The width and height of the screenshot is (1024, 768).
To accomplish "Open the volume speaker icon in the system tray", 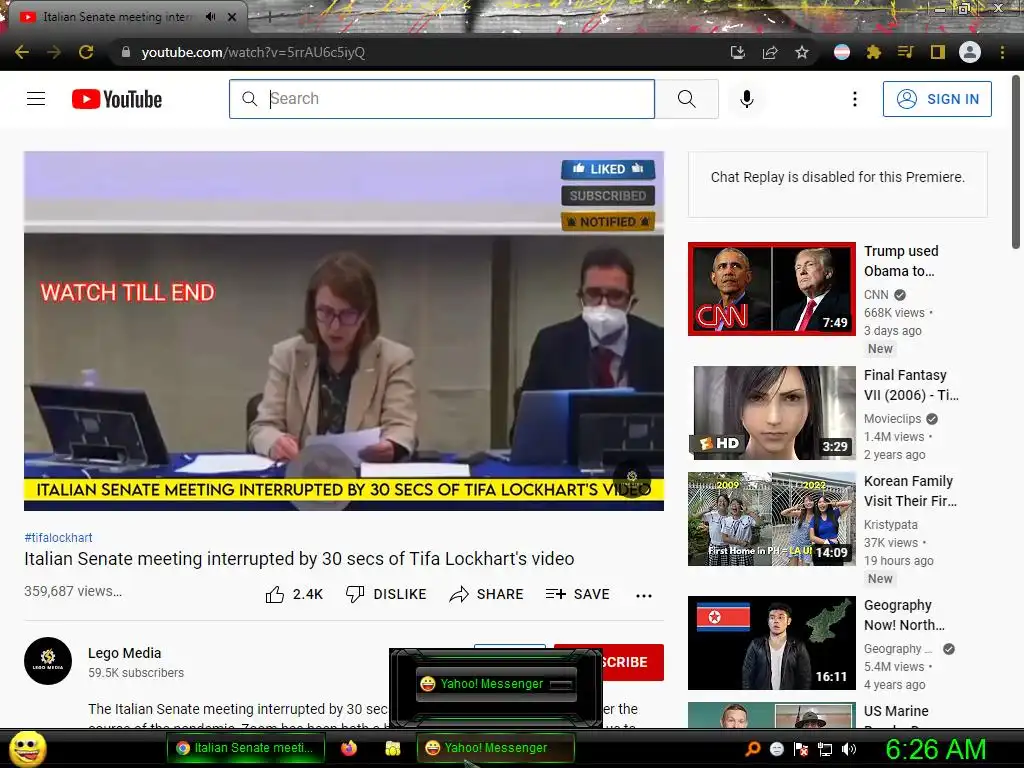I will click(x=849, y=749).
